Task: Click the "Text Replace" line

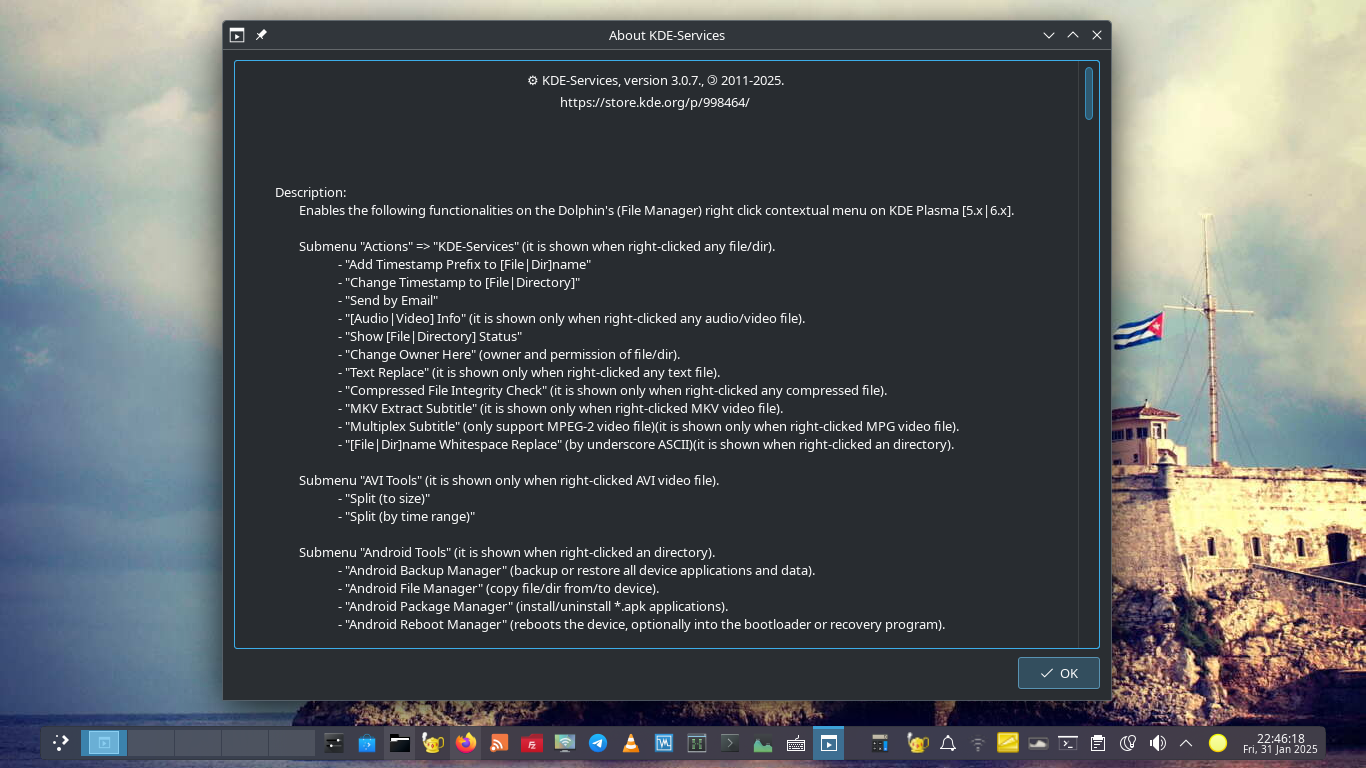Action: click(x=529, y=372)
